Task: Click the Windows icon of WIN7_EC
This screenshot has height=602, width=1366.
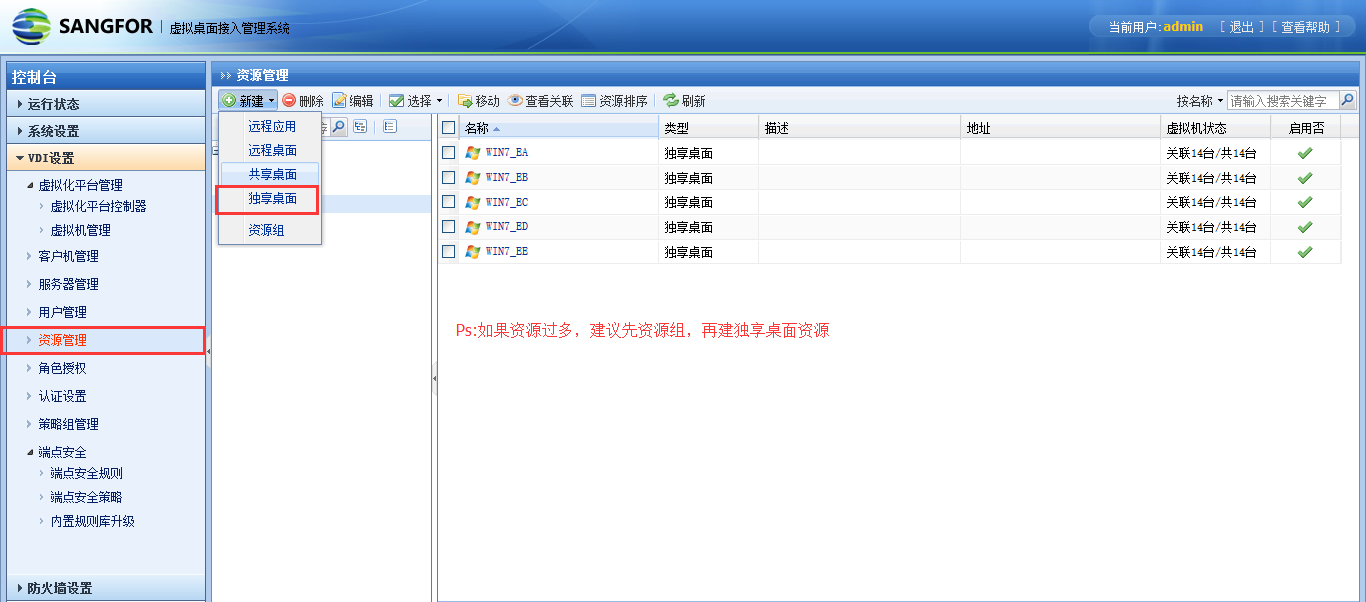Action: coord(473,202)
